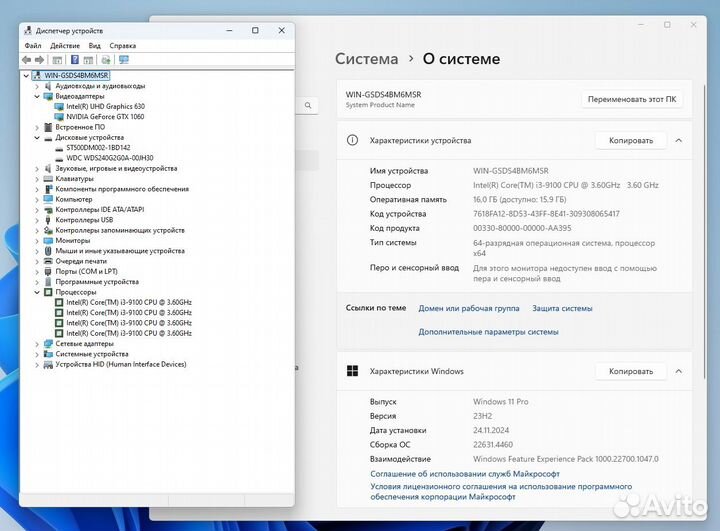Click Переименовать этот ПК button
This screenshot has height=531, width=720.
[x=632, y=99]
